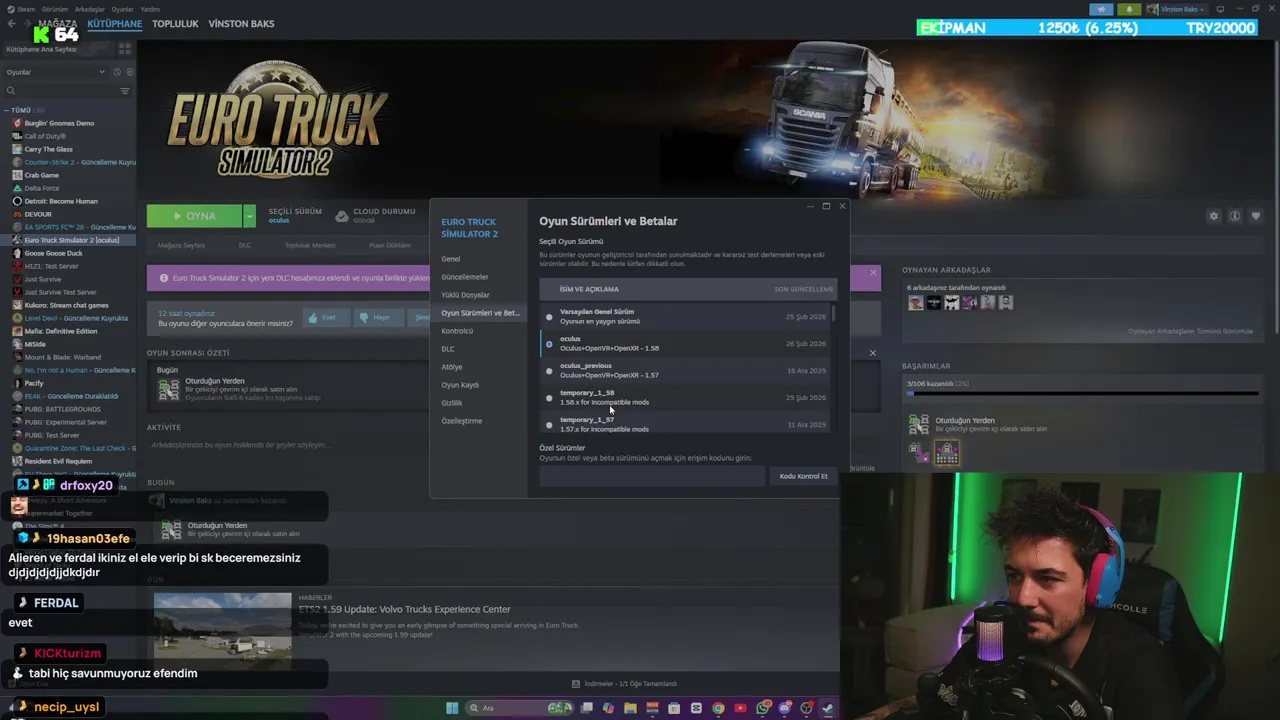This screenshot has height=720, width=1280.
Task: Open the Arkadaşlar menu in top bar
Action: (x=89, y=9)
